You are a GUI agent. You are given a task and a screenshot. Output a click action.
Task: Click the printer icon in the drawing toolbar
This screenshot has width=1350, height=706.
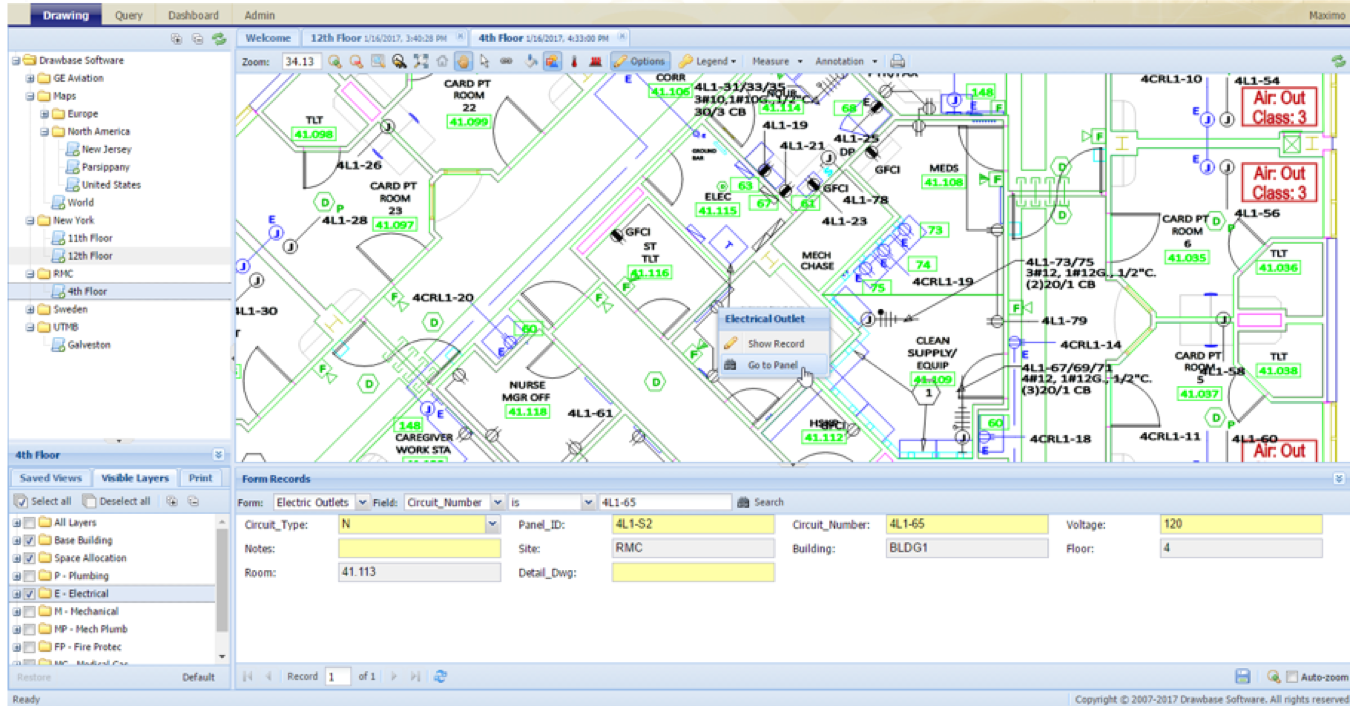(898, 62)
